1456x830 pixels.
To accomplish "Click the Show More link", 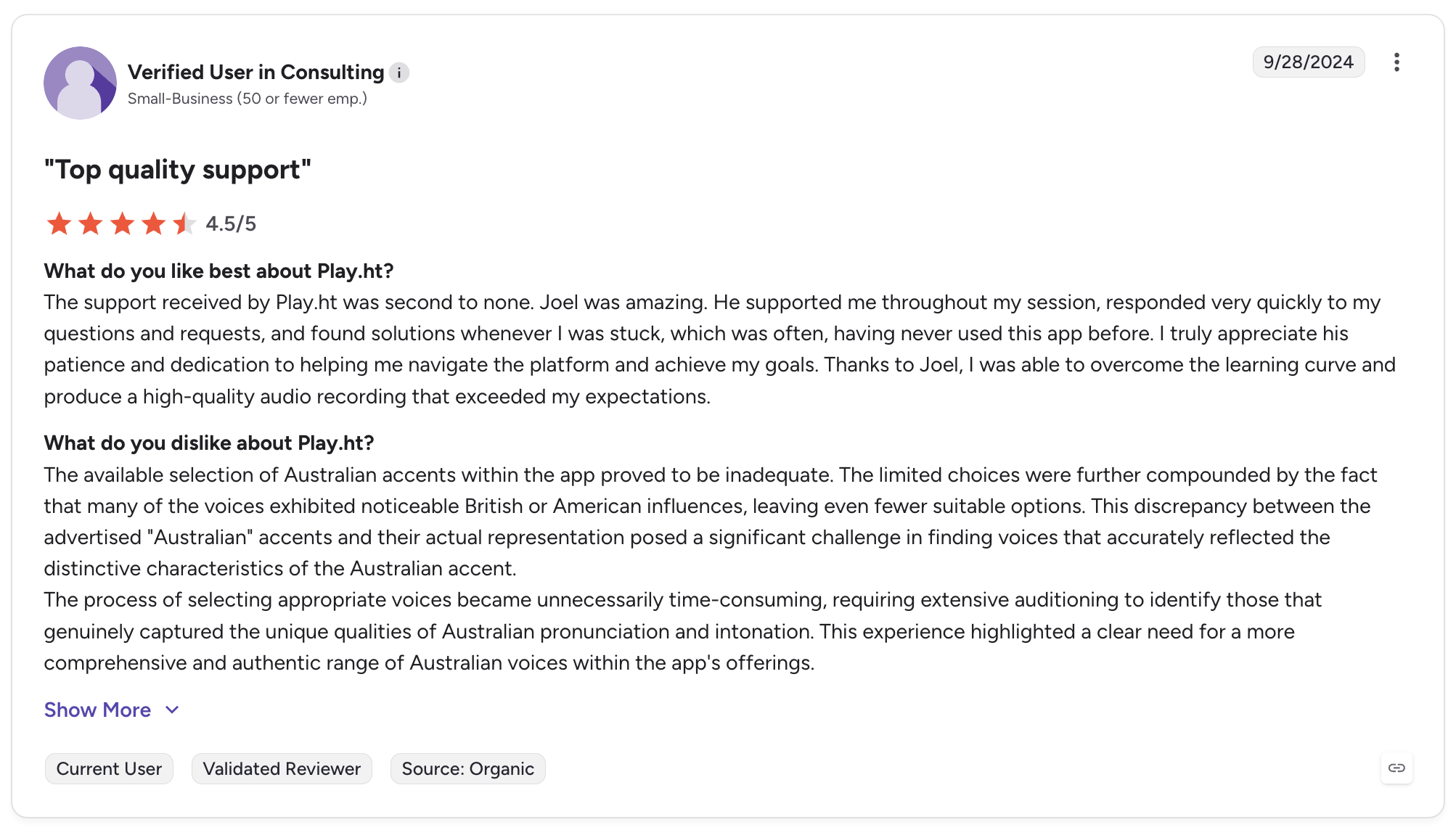I will click(98, 710).
